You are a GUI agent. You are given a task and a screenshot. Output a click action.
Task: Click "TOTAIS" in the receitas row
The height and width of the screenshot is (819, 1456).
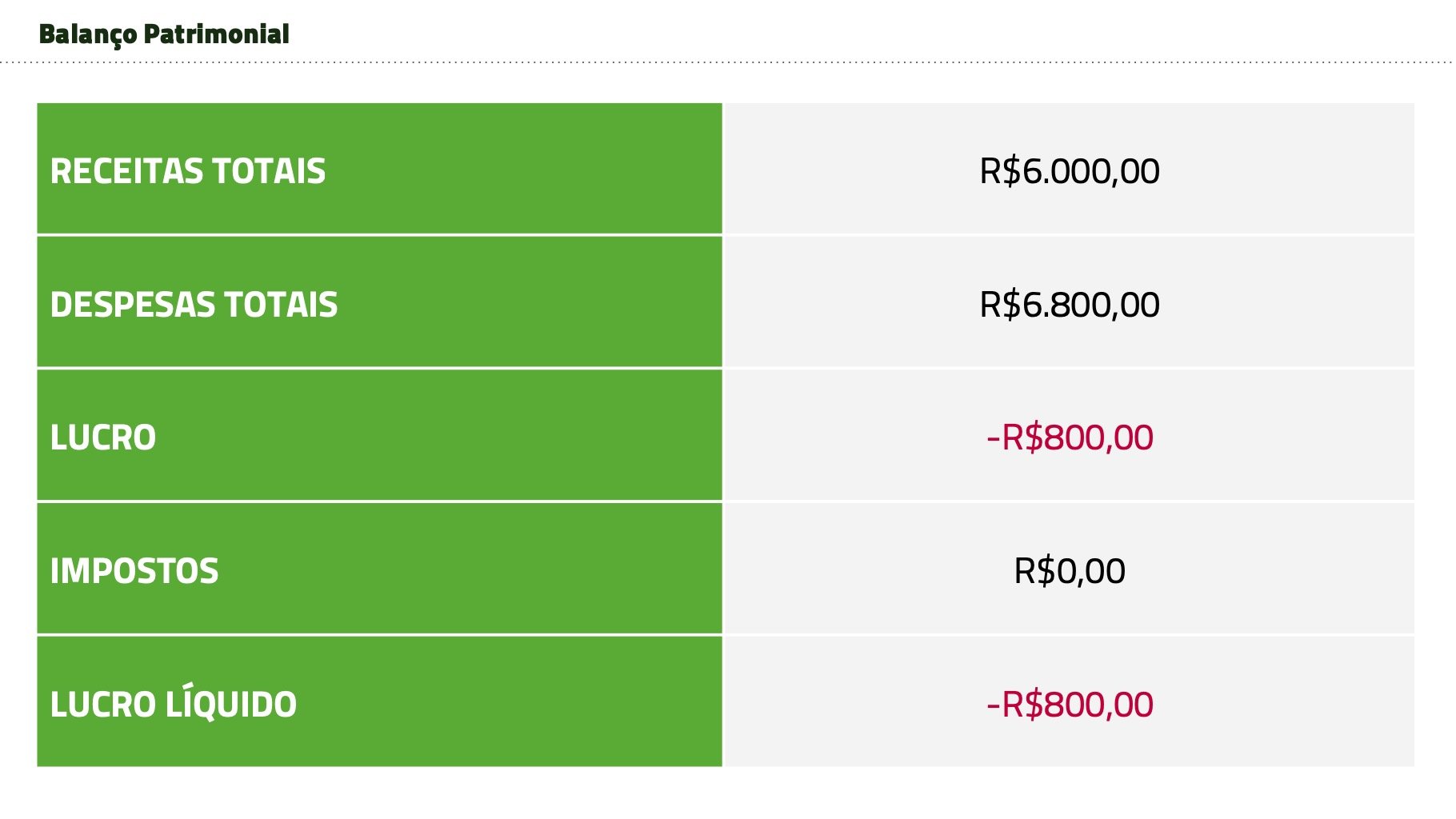(x=268, y=172)
